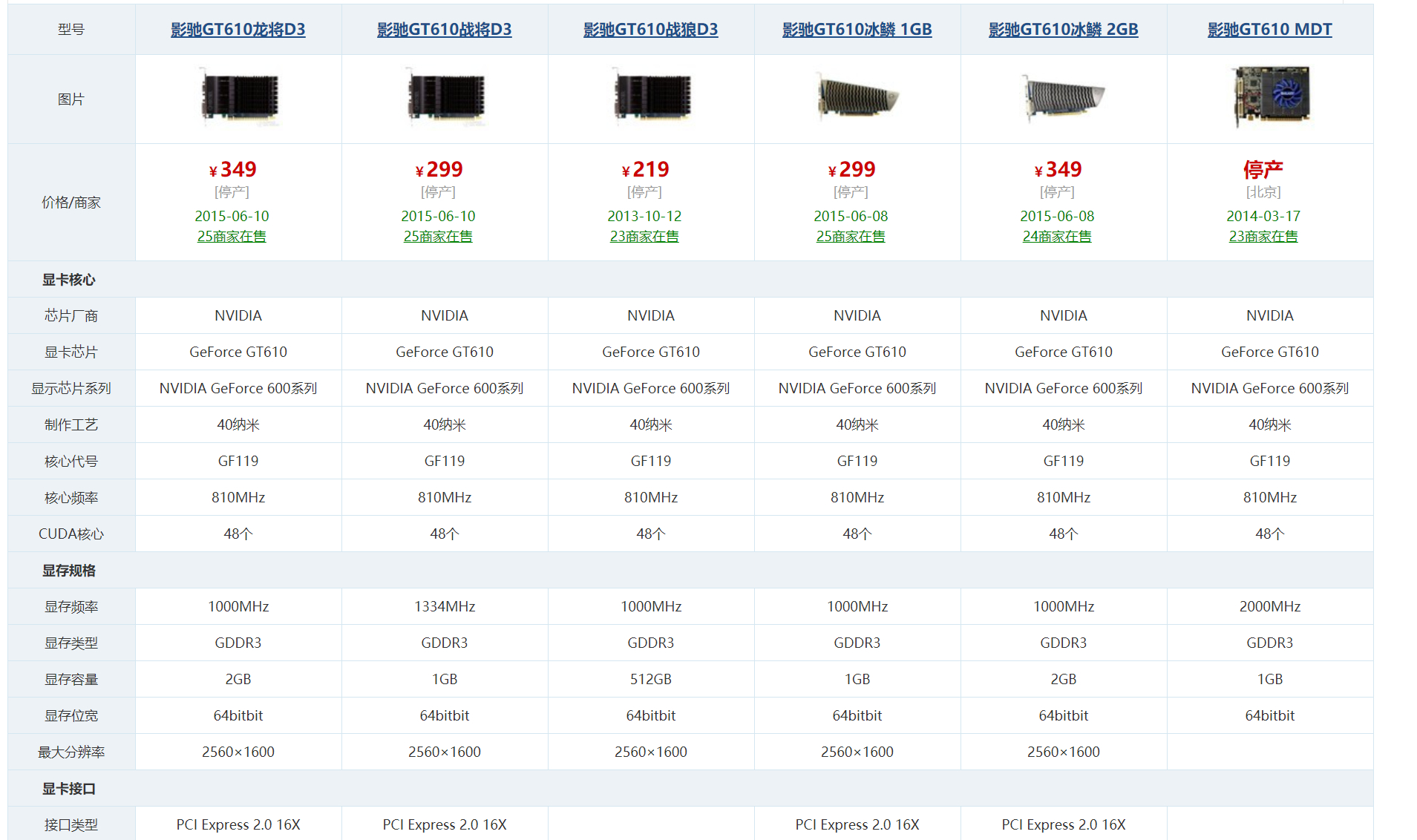Select the 显卡接口 section header
The height and width of the screenshot is (840, 1417).
pyautogui.click(x=68, y=789)
